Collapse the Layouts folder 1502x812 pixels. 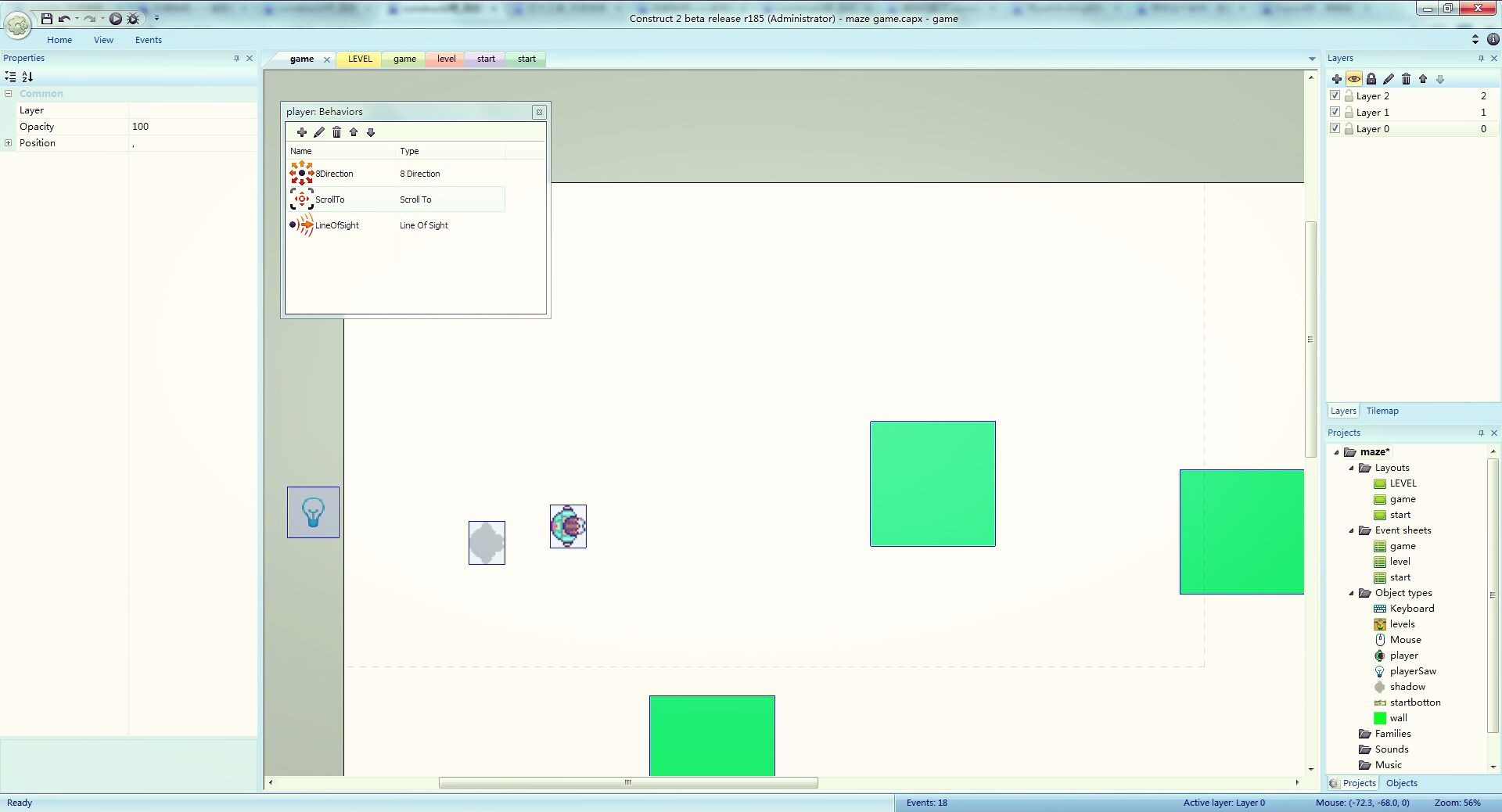(1352, 468)
